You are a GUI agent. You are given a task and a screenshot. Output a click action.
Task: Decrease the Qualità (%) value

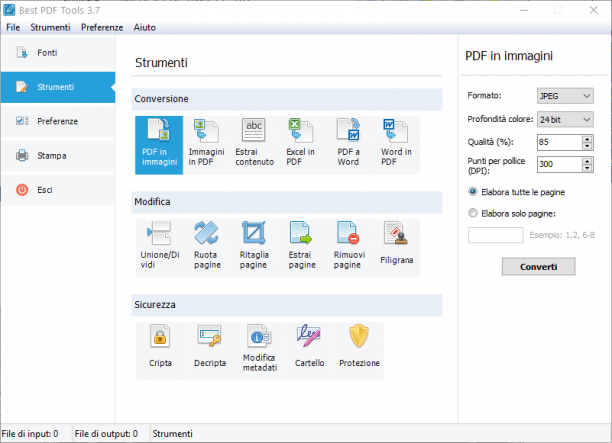[587, 146]
